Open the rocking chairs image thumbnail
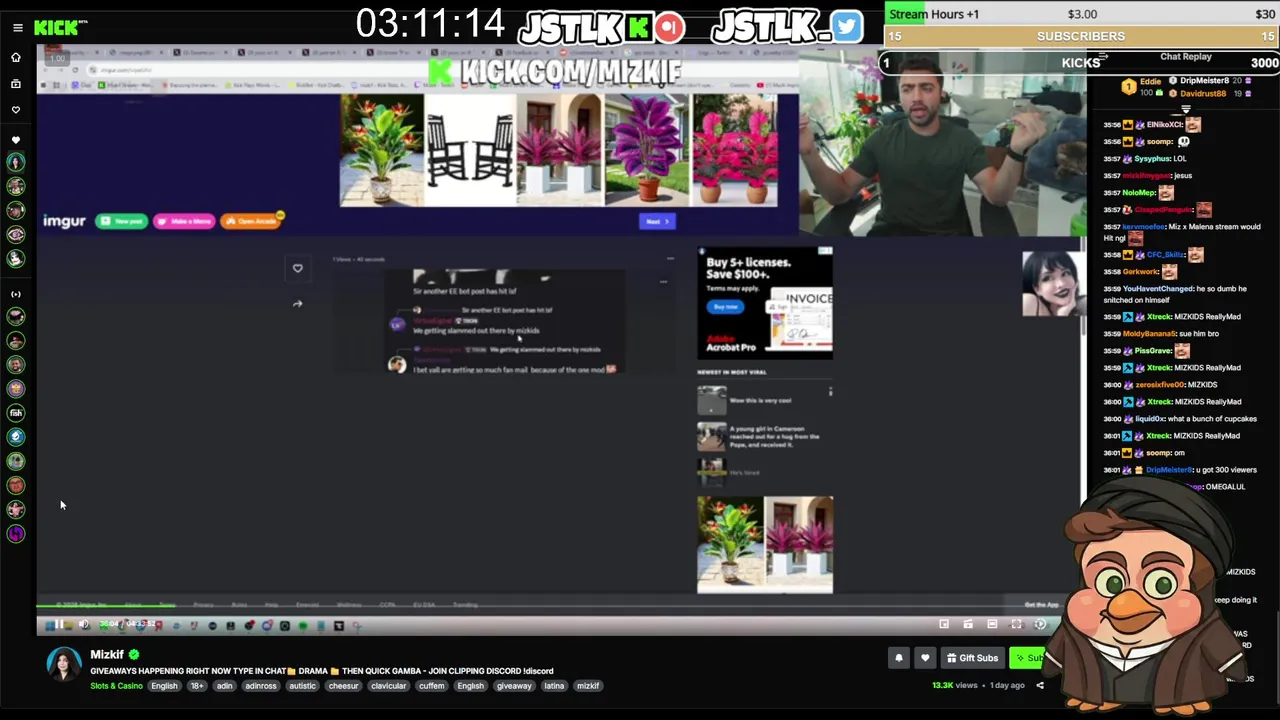This screenshot has height=720, width=1280. coord(470,150)
